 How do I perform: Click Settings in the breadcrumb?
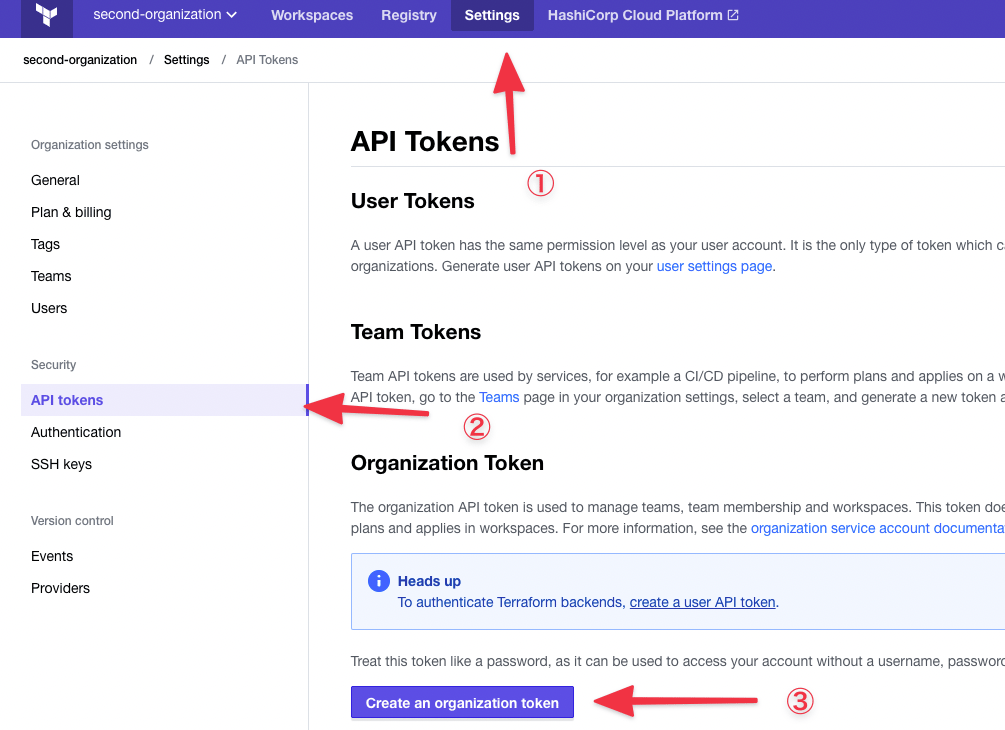click(187, 60)
